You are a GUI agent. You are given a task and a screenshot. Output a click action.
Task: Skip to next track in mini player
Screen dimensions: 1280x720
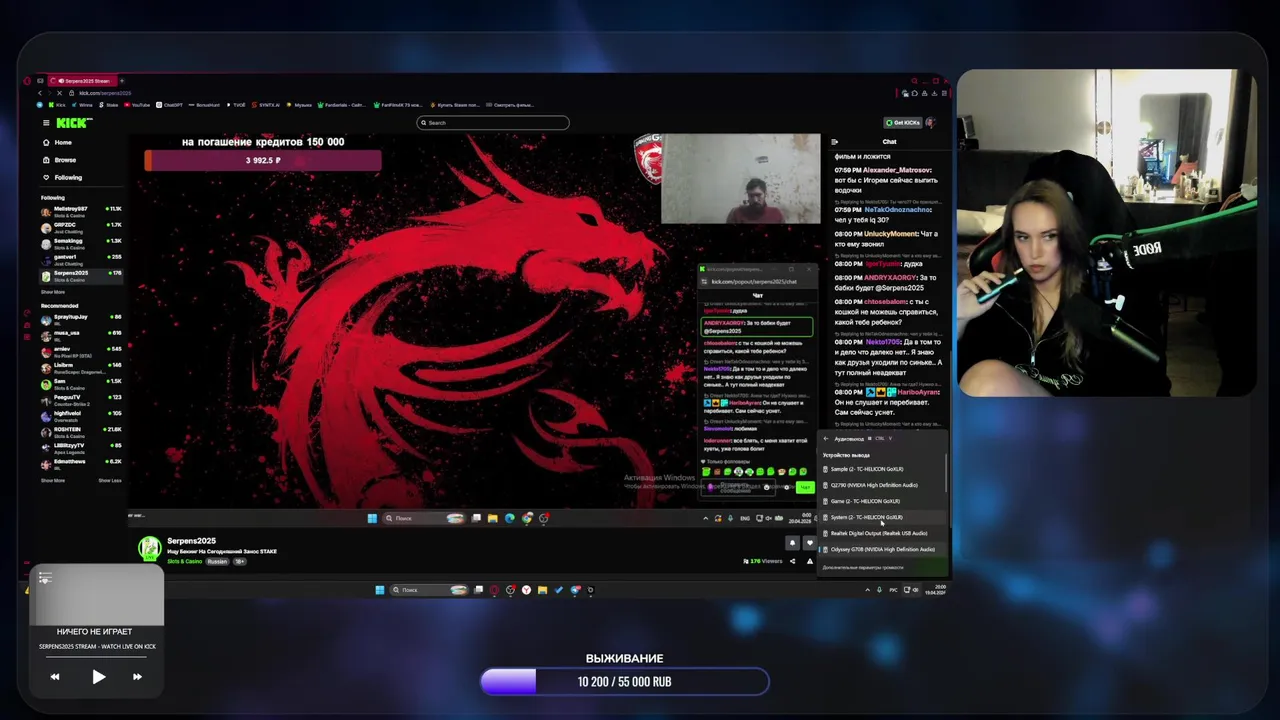[x=137, y=677]
